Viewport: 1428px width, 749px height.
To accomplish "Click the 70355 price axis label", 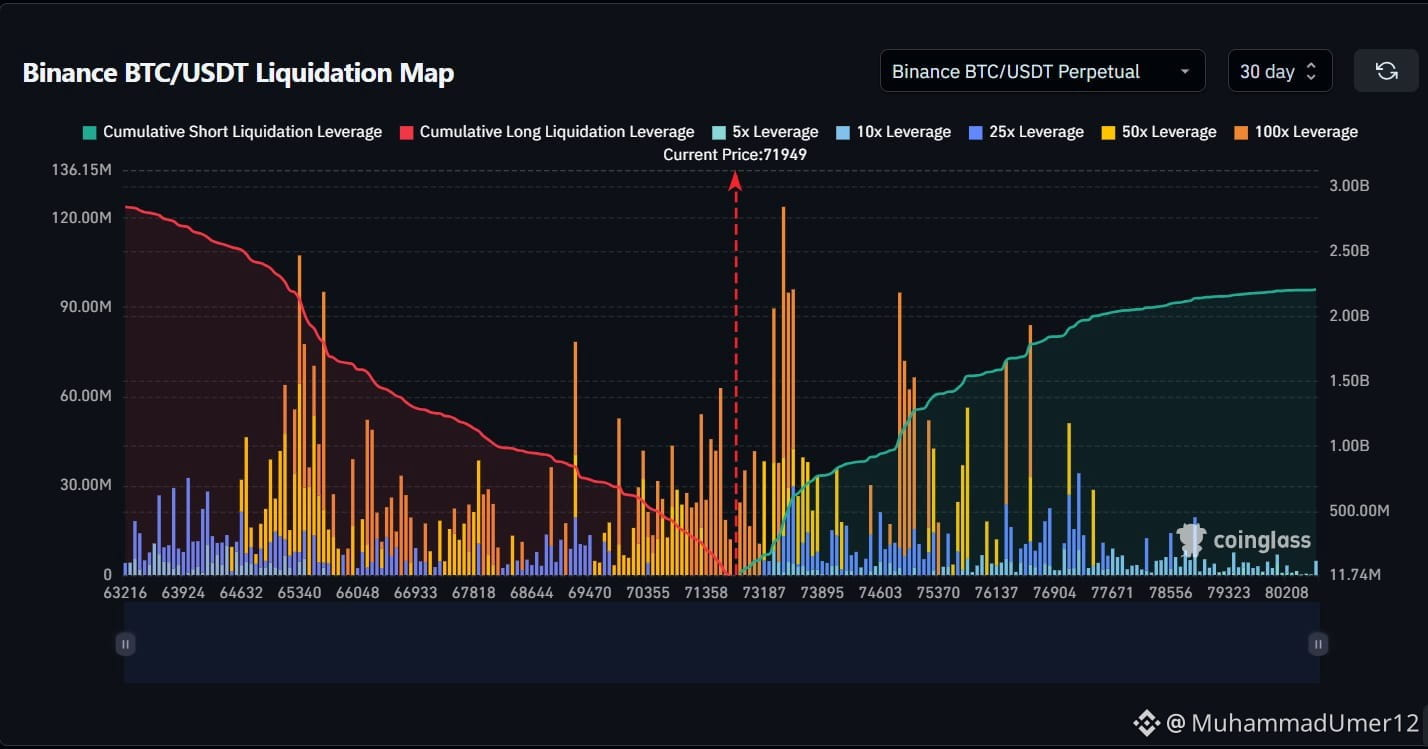I will (648, 593).
